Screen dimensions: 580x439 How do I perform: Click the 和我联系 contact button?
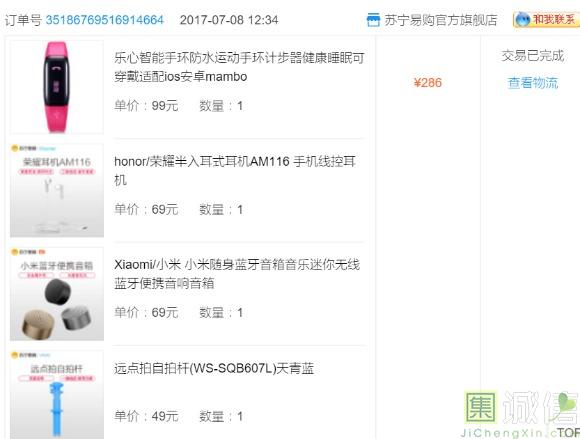click(x=546, y=20)
